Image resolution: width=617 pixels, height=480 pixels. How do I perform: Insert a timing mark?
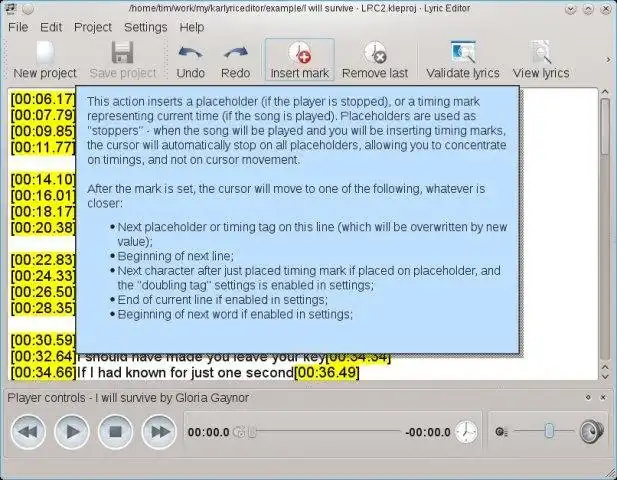[300, 60]
